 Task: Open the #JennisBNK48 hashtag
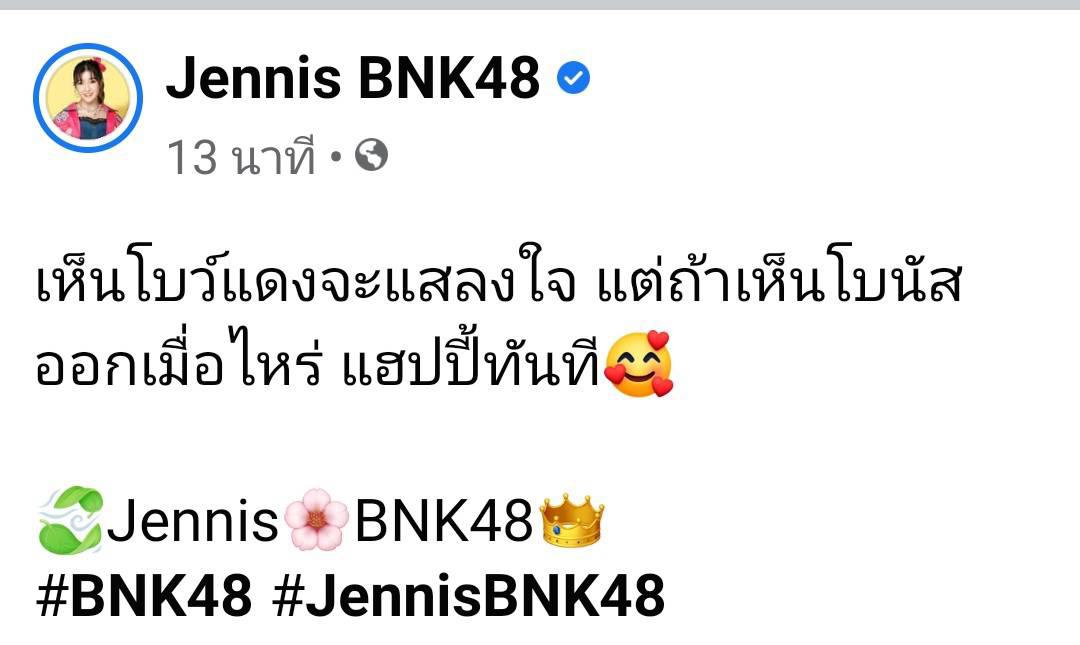[468, 596]
